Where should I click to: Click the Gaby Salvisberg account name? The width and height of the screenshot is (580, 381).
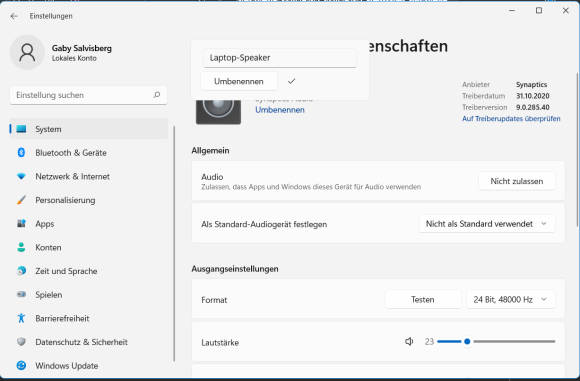coord(82,48)
